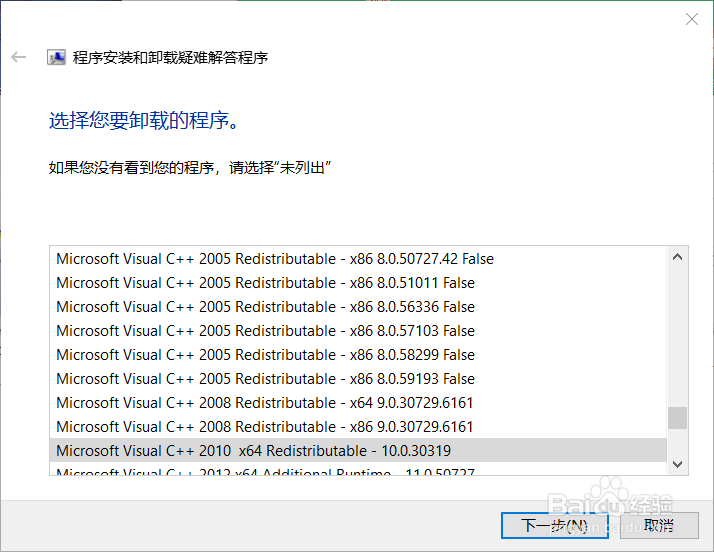Click the 取消 button
Viewport: 714px width, 552px height.
pos(659,525)
